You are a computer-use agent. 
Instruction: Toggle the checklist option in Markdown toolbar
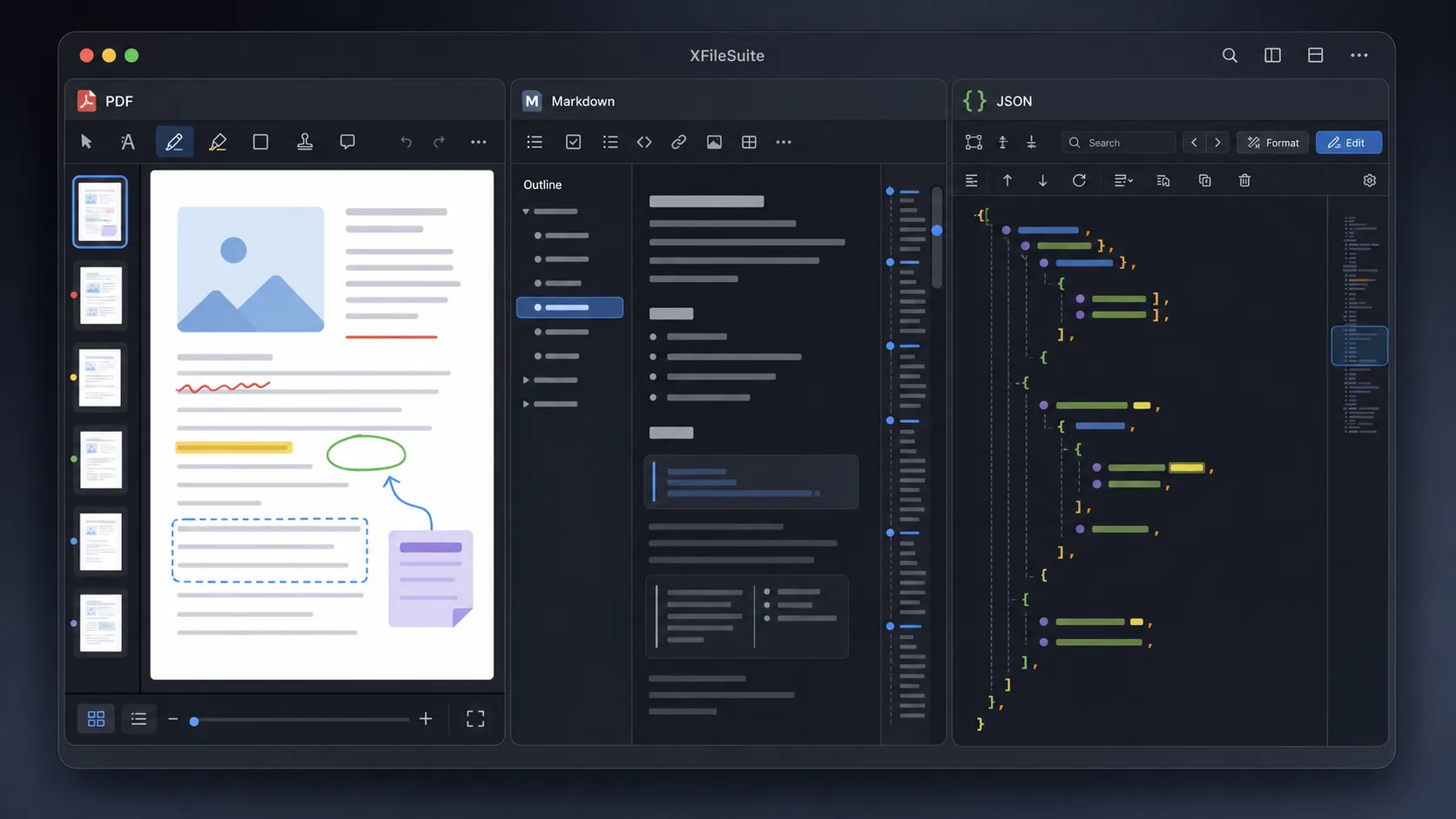coord(573,142)
